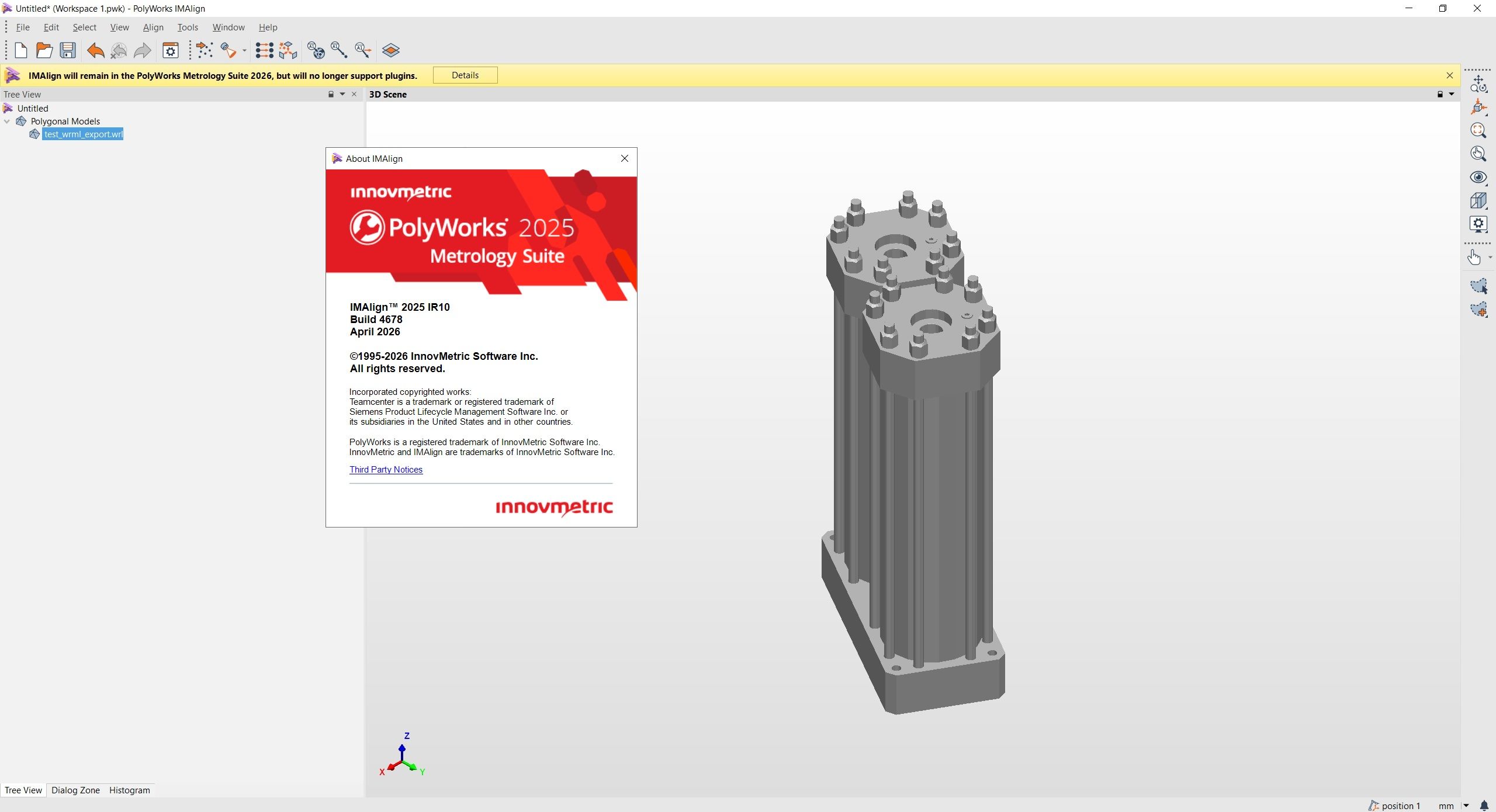Screen dimensions: 1496x812
Task: Open the IMAlign options gear window icon
Action: 170,51
